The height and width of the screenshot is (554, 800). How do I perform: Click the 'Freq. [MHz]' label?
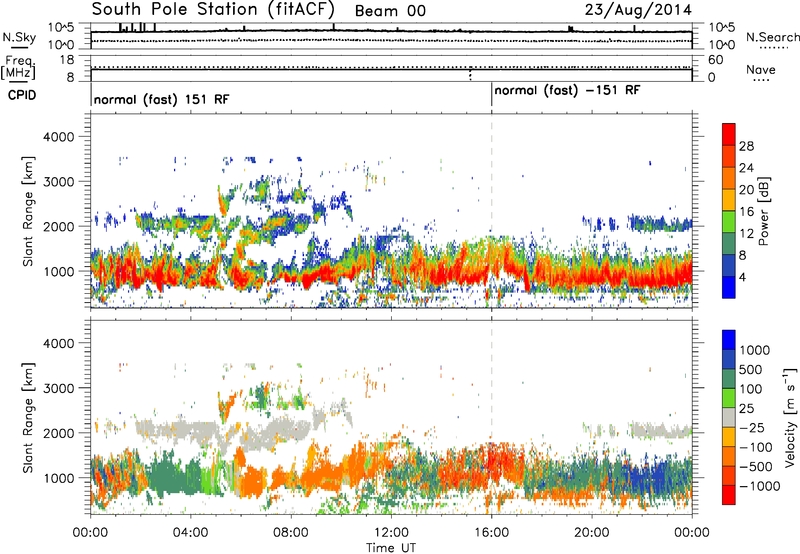(18, 68)
